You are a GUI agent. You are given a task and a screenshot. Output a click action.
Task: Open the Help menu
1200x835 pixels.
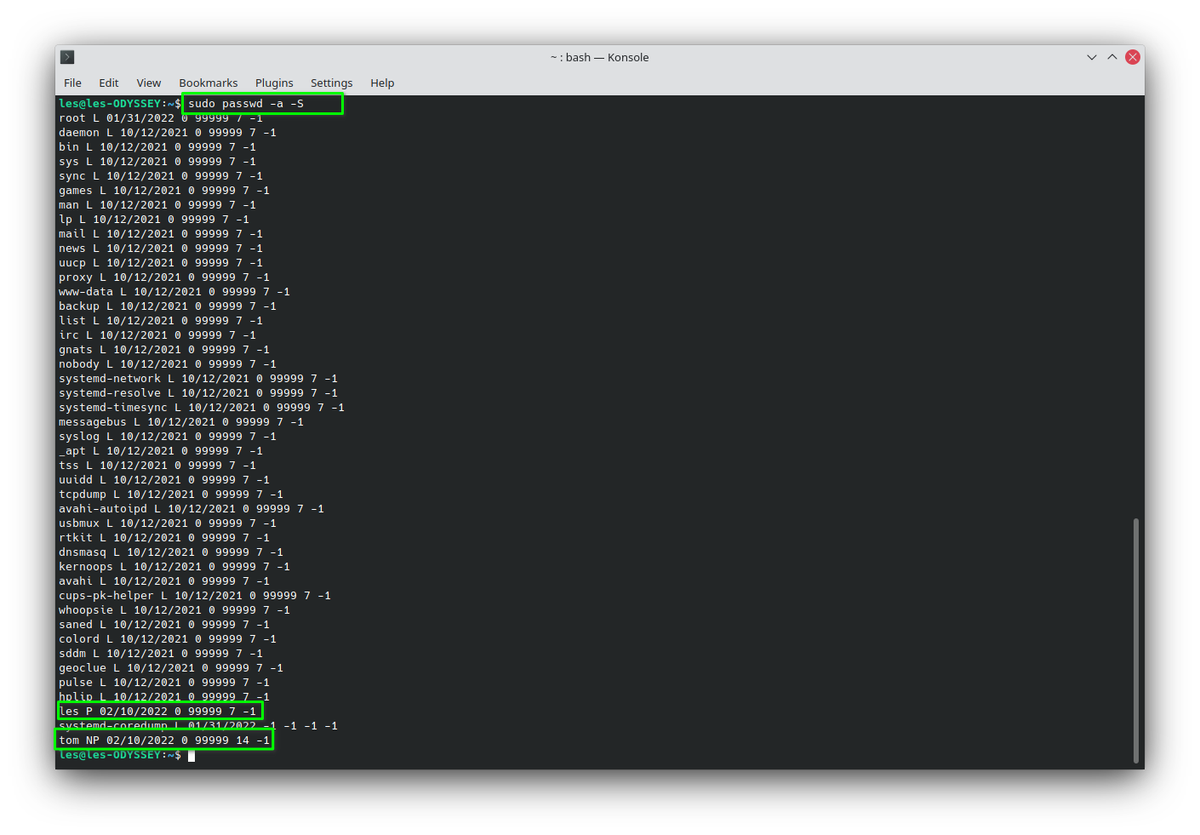click(x=382, y=83)
